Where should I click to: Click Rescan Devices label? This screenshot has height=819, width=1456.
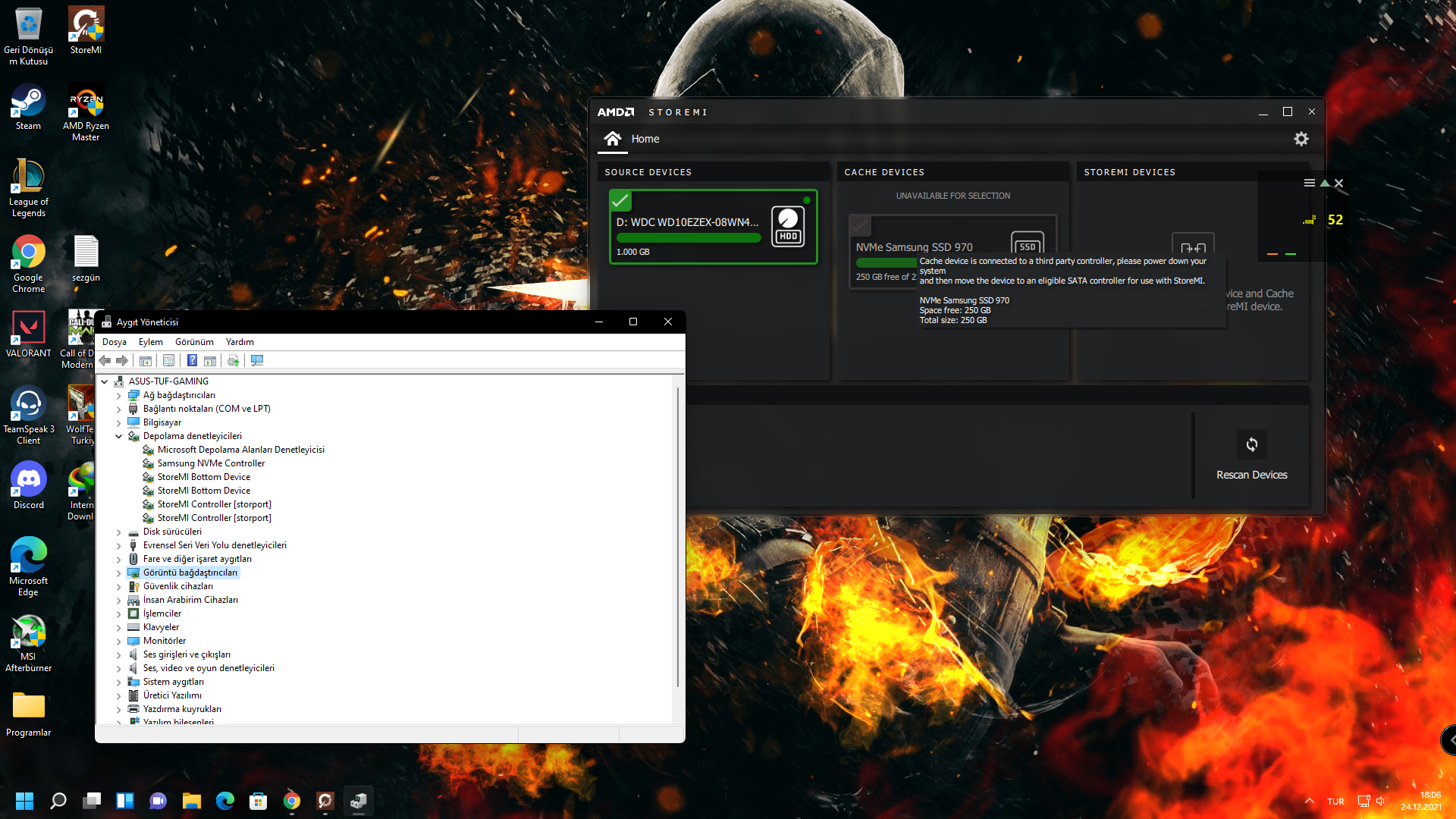pyautogui.click(x=1252, y=475)
